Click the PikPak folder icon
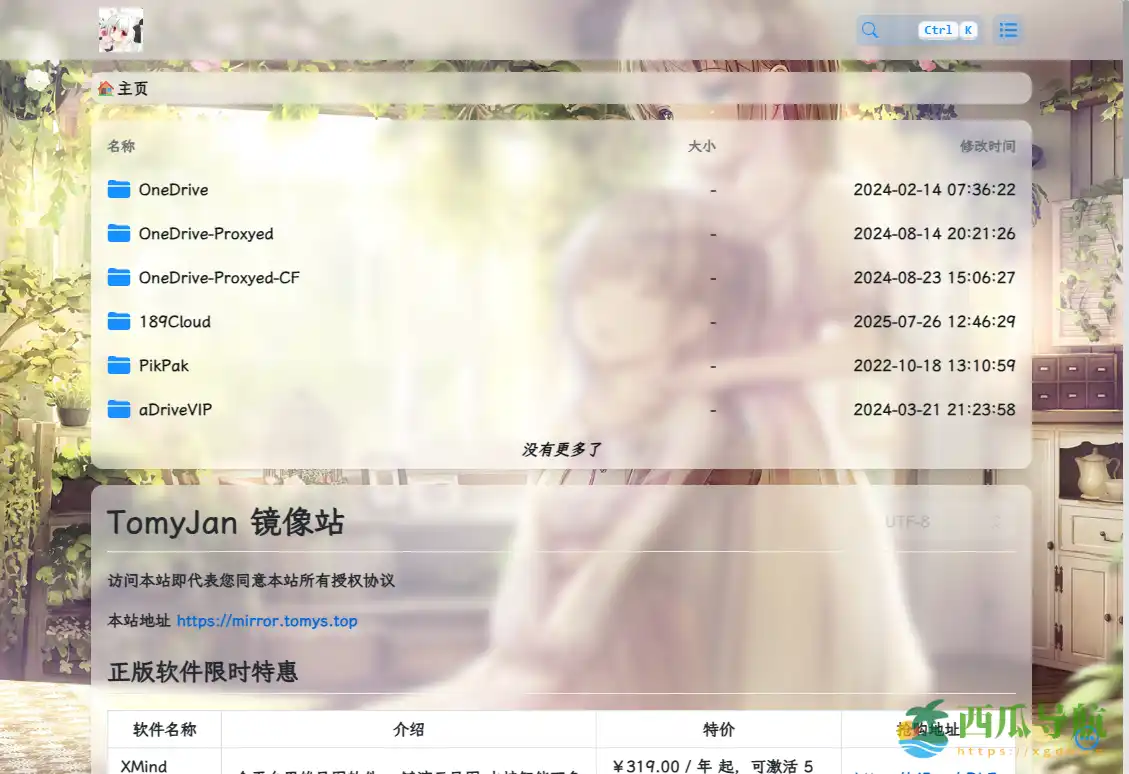1129x774 pixels. 117,365
